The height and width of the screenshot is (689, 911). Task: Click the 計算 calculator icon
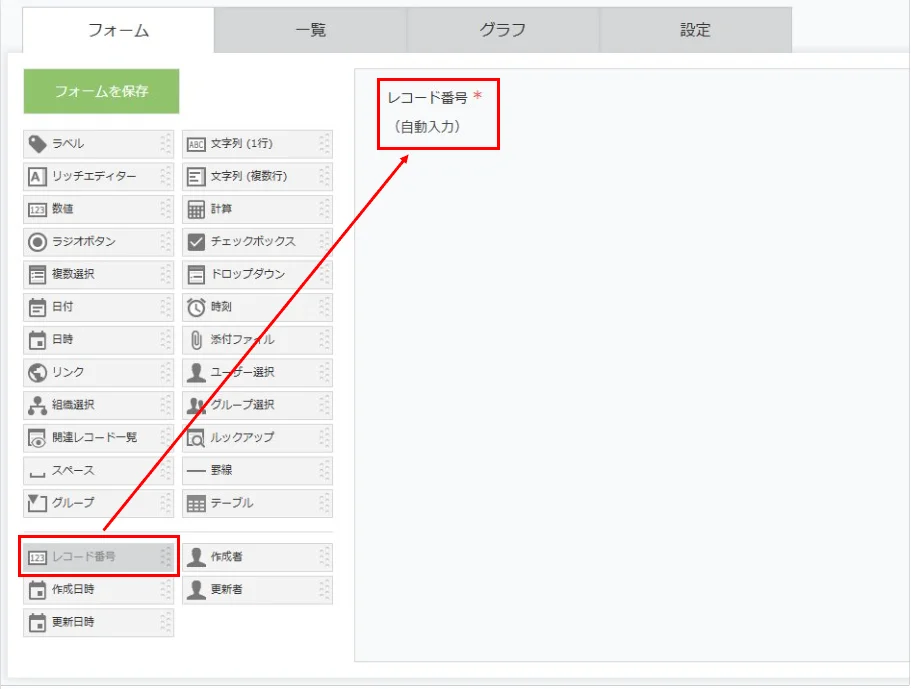tap(196, 210)
